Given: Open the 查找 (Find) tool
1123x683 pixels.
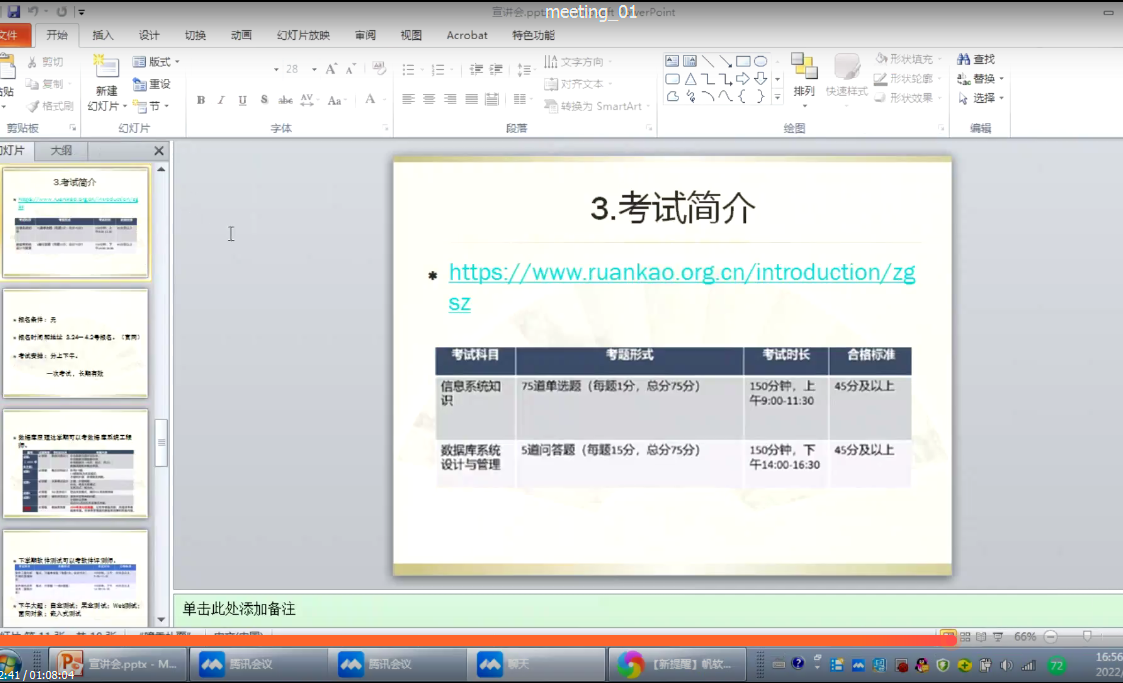Looking at the screenshot, I should click(976, 60).
